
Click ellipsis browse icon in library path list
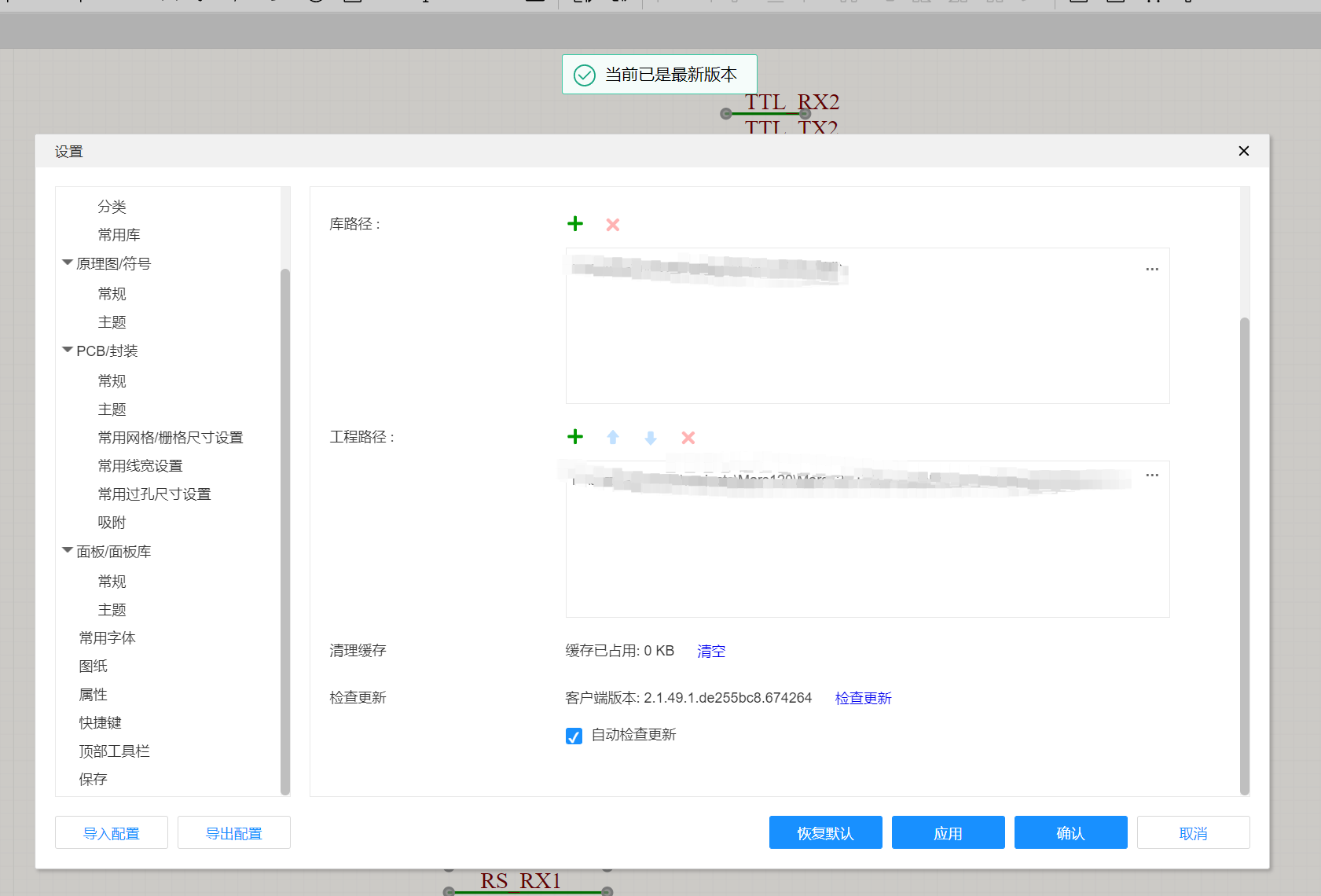click(x=1152, y=270)
